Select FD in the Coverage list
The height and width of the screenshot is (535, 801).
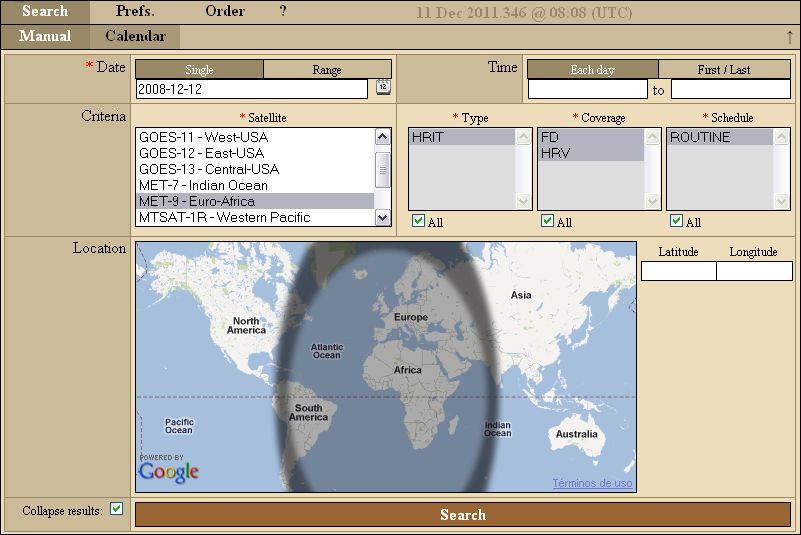point(592,137)
